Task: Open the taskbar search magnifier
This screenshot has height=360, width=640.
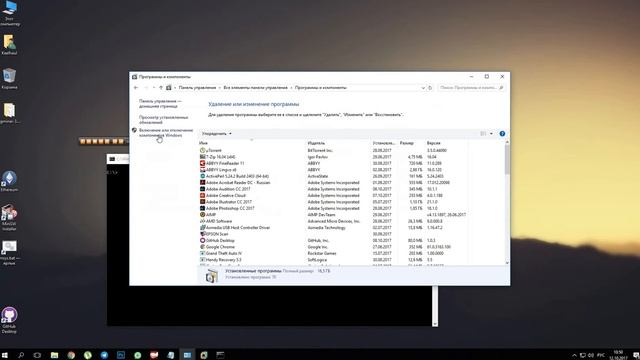Action: pyautogui.click(x=21, y=355)
